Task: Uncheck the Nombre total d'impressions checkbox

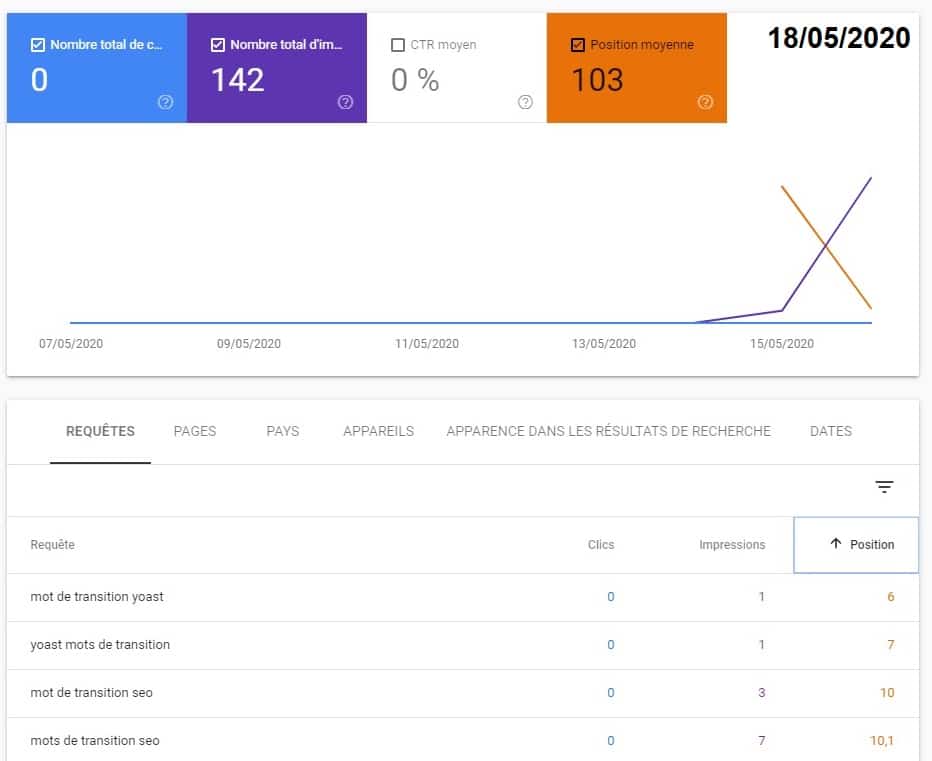Action: tap(218, 45)
